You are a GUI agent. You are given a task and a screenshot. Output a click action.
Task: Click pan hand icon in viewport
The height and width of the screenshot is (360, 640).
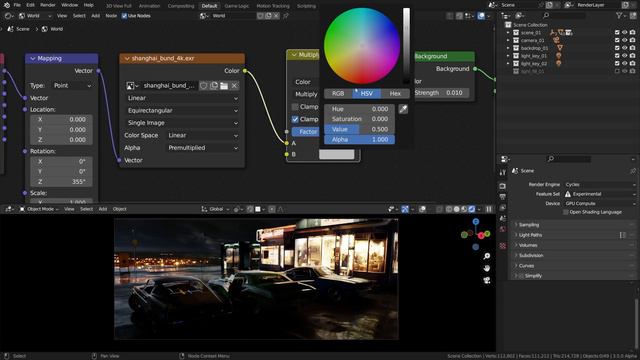[x=487, y=268]
